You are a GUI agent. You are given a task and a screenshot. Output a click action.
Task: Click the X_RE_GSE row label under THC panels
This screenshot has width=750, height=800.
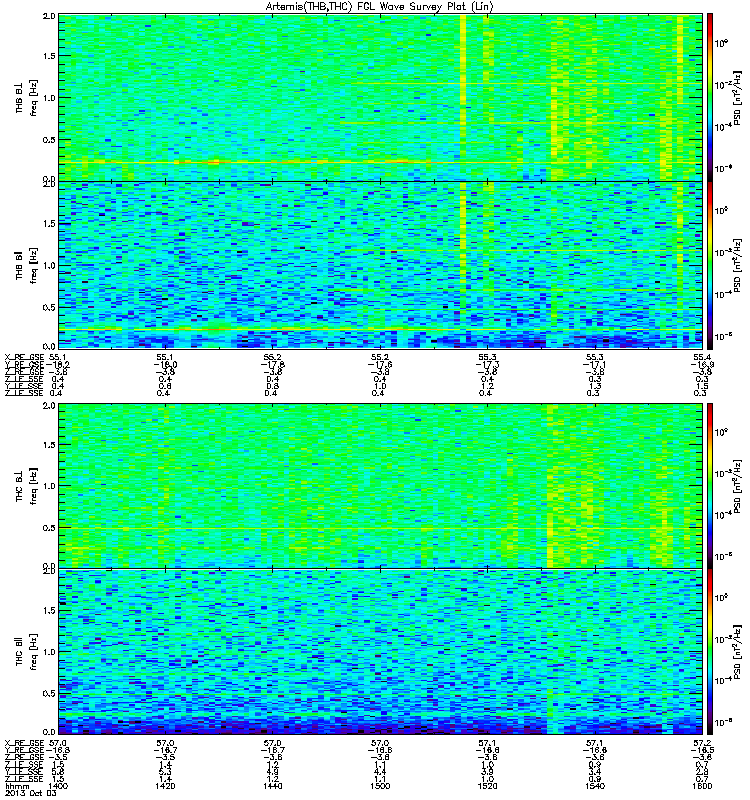pyautogui.click(x=24, y=743)
